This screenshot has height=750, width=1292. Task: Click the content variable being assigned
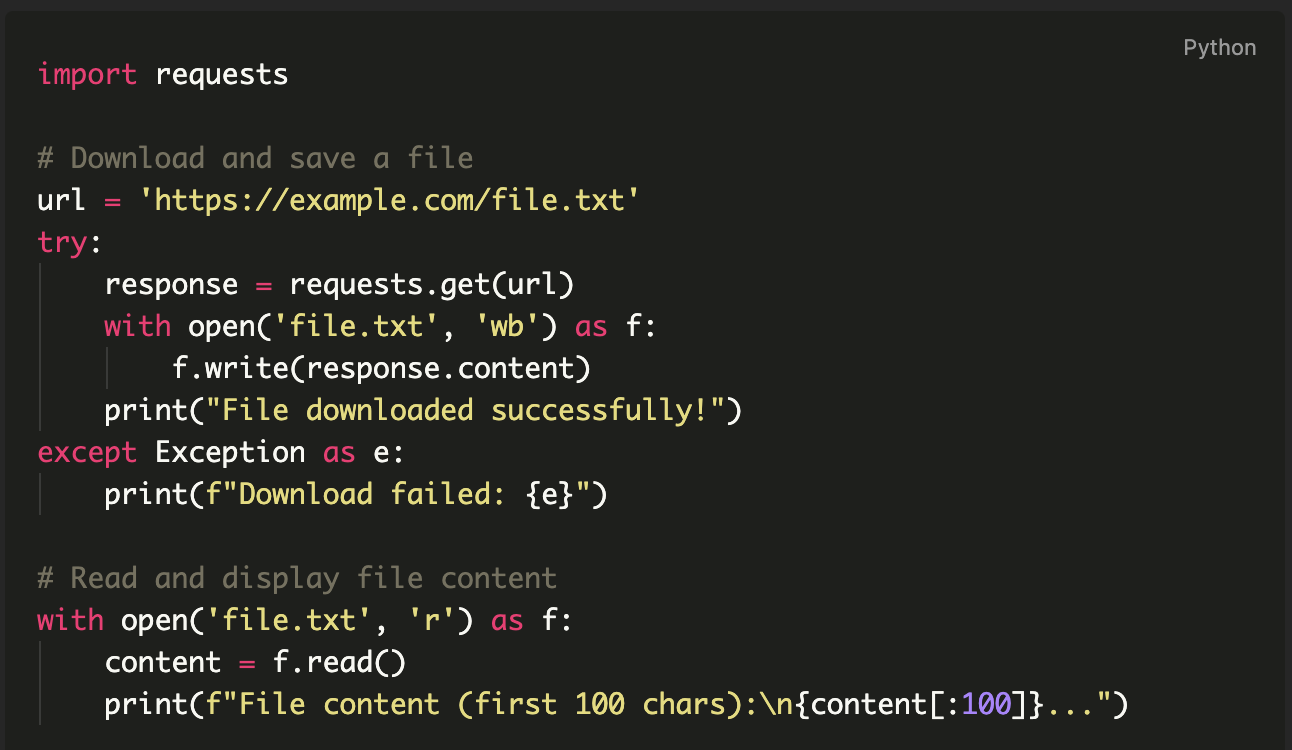pos(163,662)
